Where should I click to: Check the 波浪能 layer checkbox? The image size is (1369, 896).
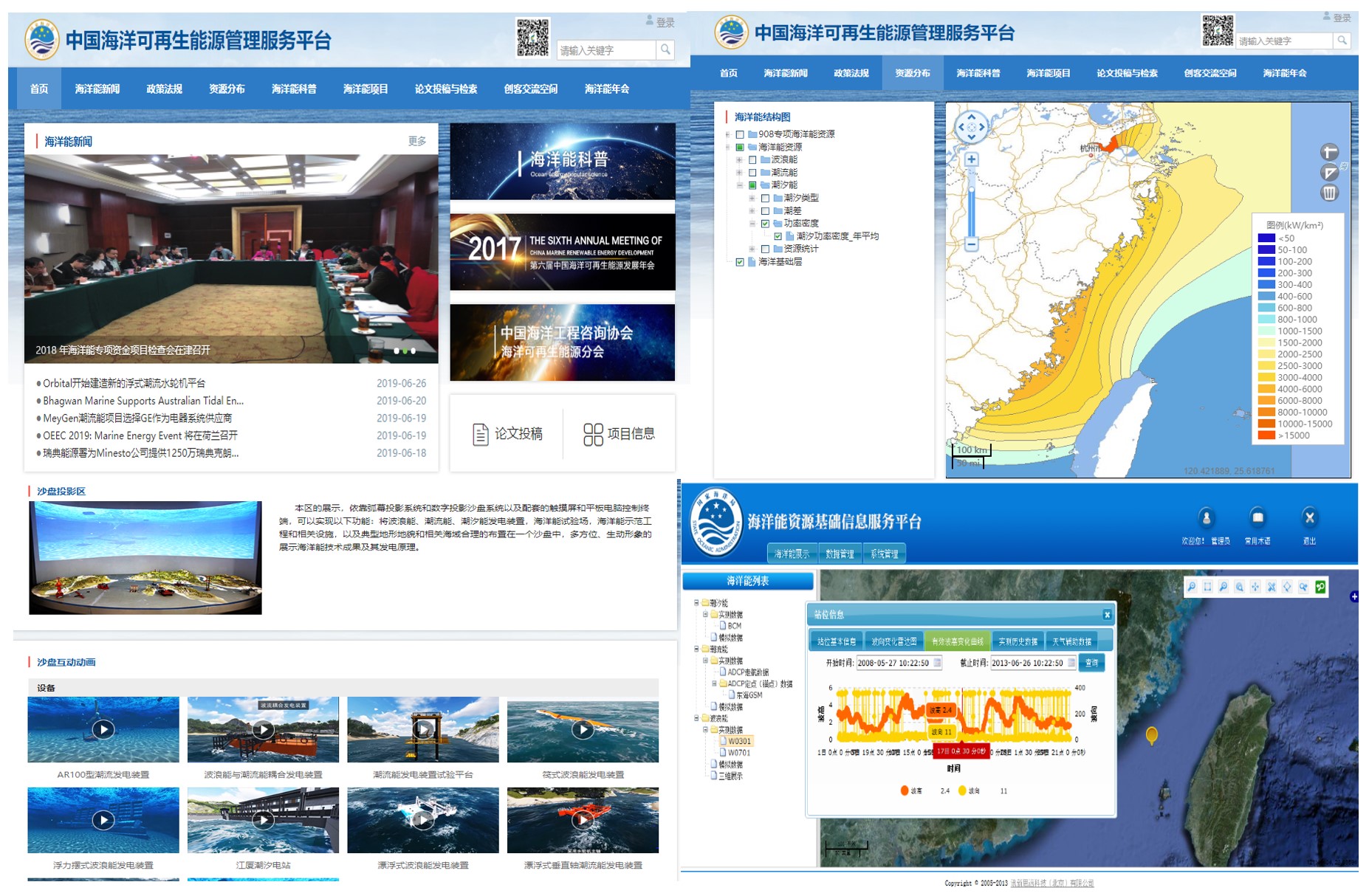point(752,160)
